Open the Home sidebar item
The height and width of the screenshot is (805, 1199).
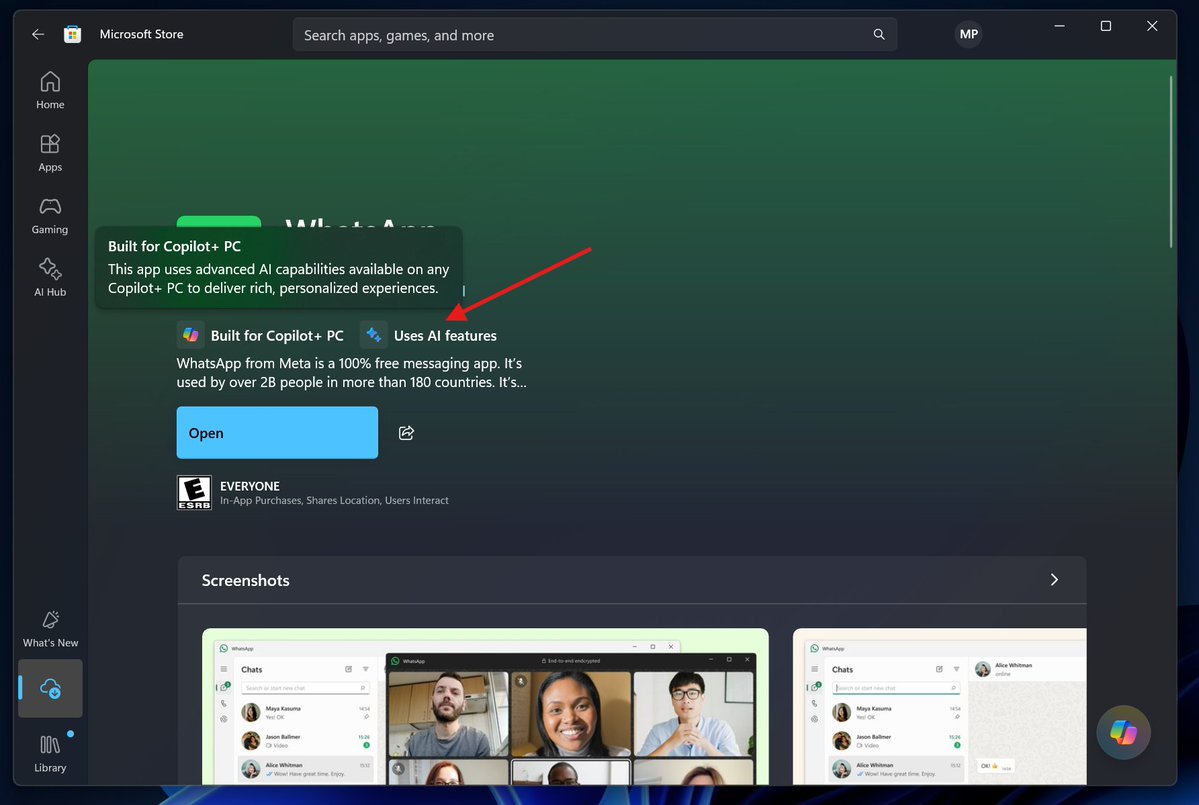tap(50, 90)
